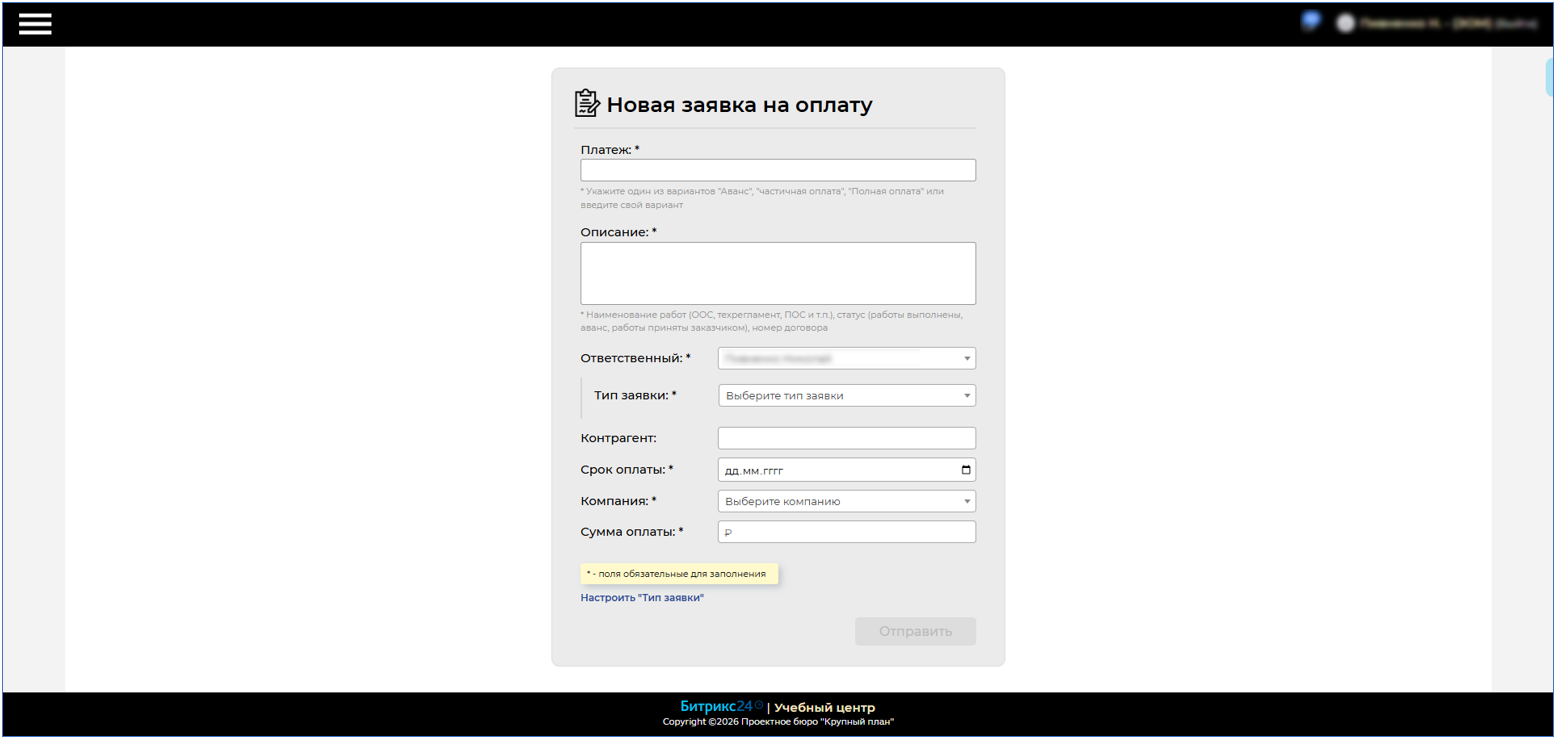
Task: Click the "Новая заявка на оплату" heading
Action: click(739, 105)
